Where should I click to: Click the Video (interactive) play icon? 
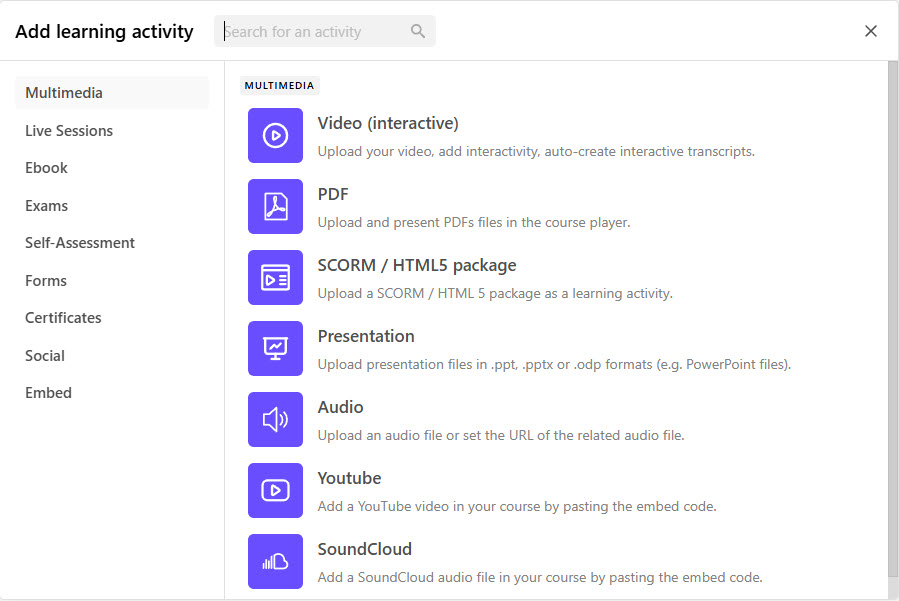point(275,135)
